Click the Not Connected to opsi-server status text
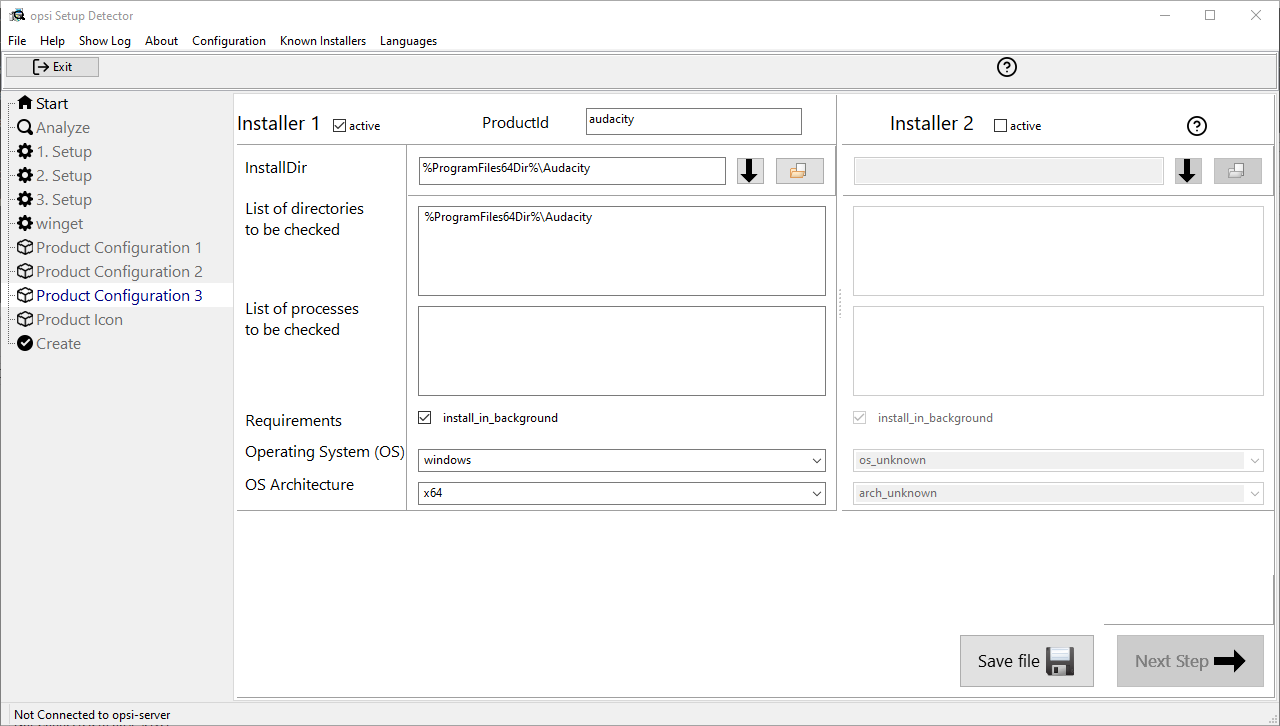1280x726 pixels. (x=92, y=715)
